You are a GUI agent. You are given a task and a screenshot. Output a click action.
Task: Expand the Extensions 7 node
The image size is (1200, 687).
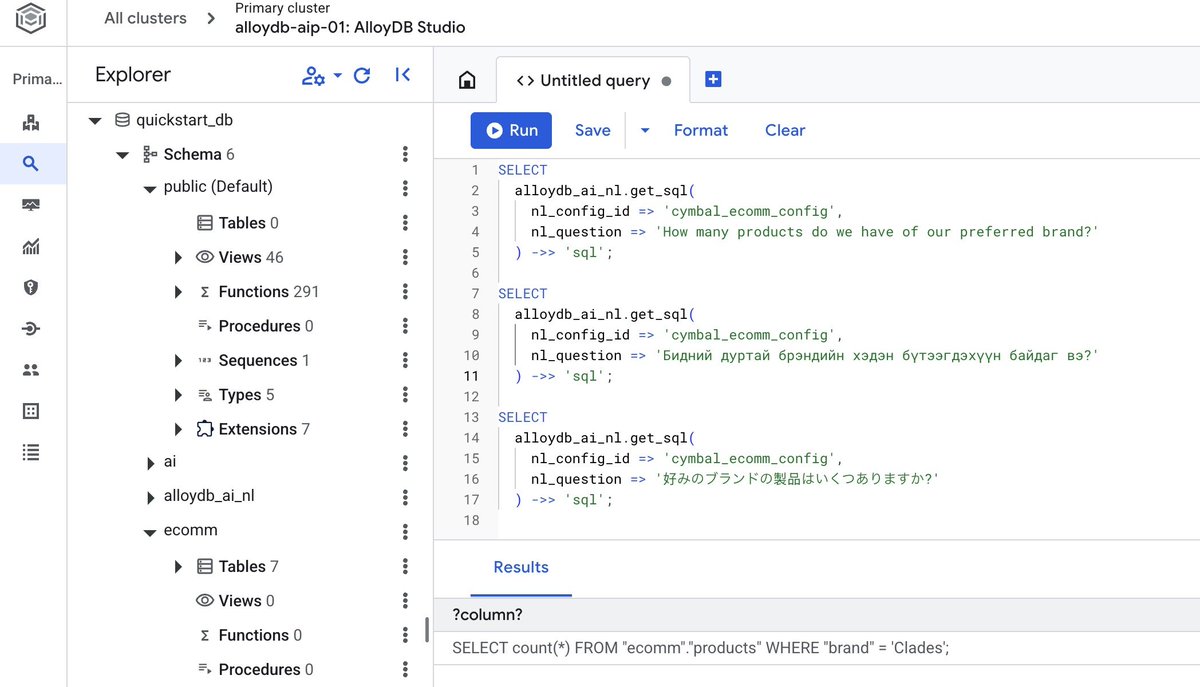(178, 429)
